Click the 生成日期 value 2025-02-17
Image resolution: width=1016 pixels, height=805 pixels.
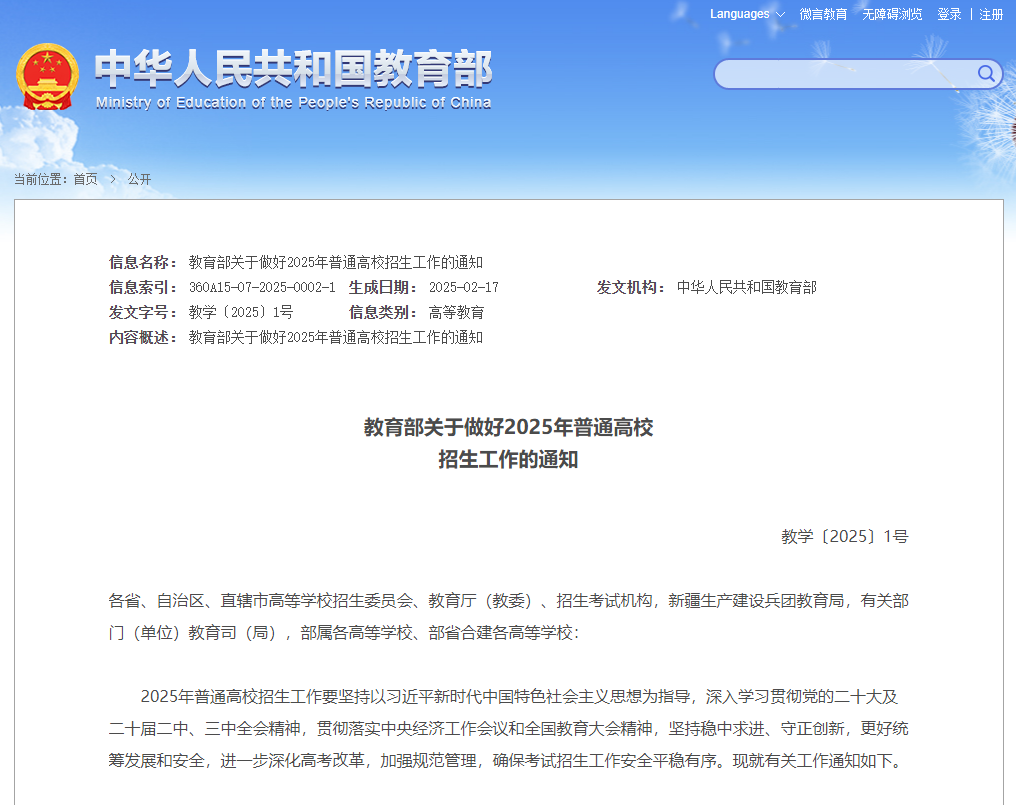coord(463,288)
